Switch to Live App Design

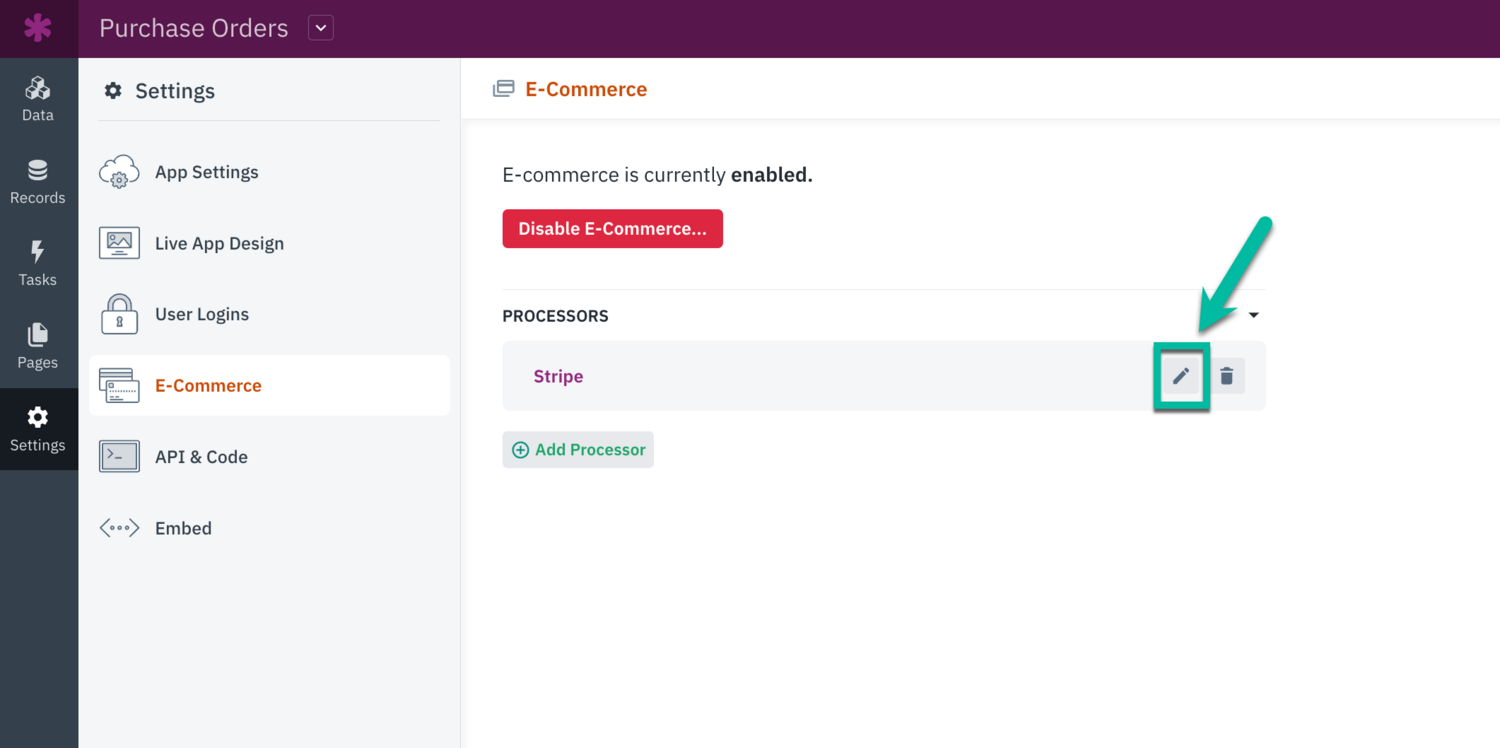click(219, 242)
